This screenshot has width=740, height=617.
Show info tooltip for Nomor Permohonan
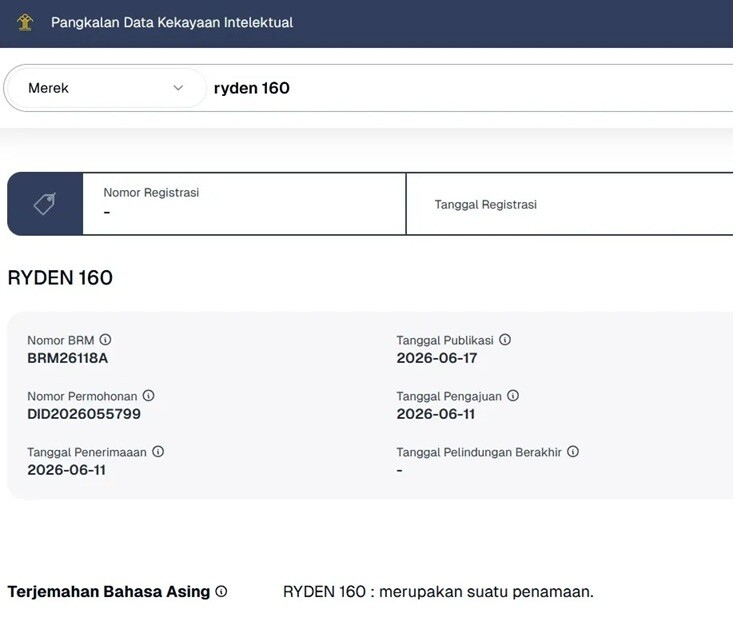(149, 396)
